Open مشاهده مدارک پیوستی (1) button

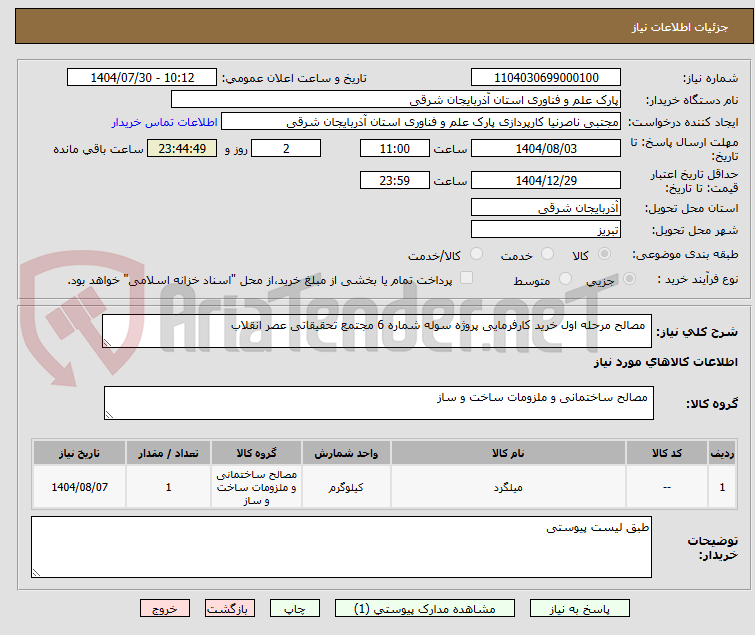coord(425,609)
